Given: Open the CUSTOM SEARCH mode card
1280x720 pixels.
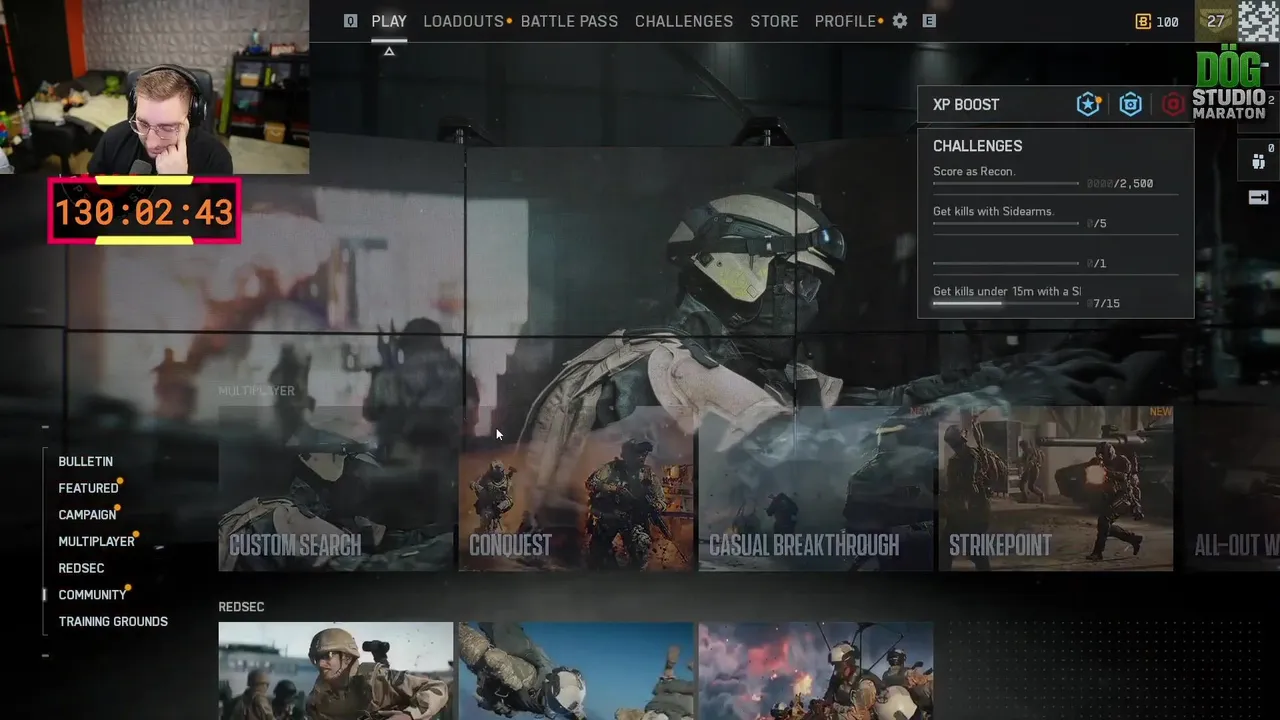Looking at the screenshot, I should coord(335,488).
